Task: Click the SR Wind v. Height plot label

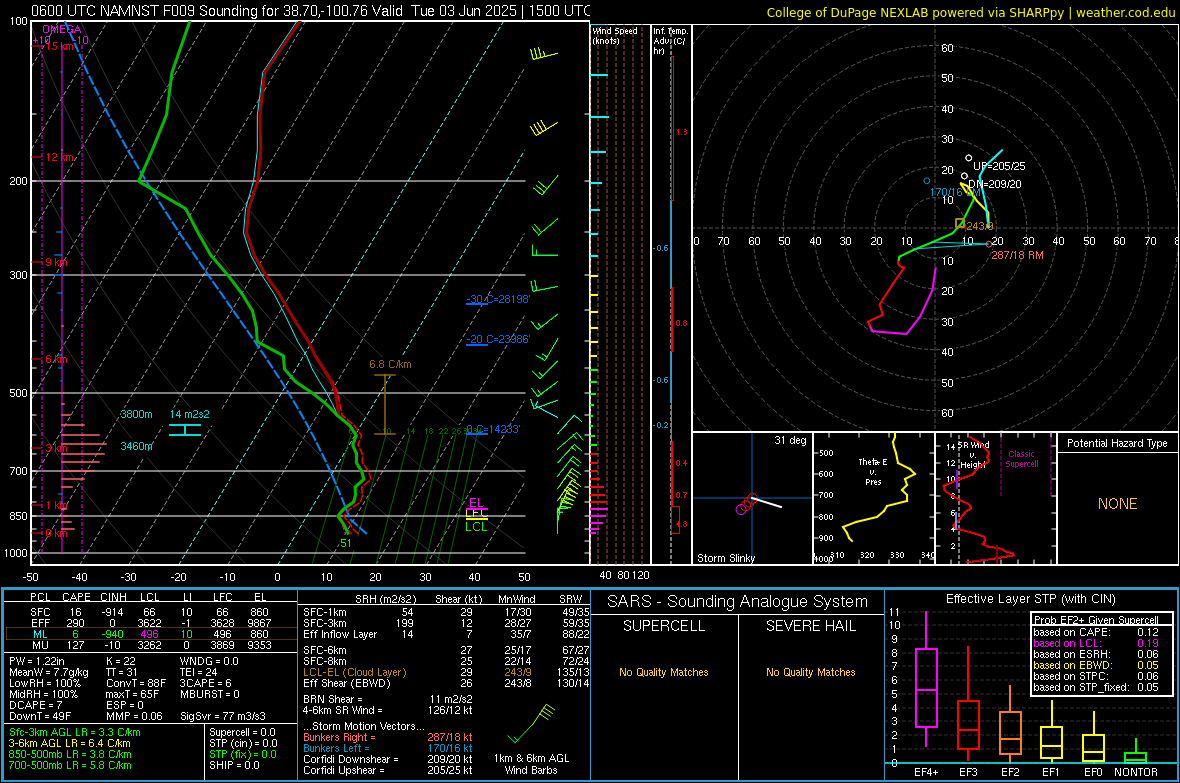Action: [x=973, y=455]
